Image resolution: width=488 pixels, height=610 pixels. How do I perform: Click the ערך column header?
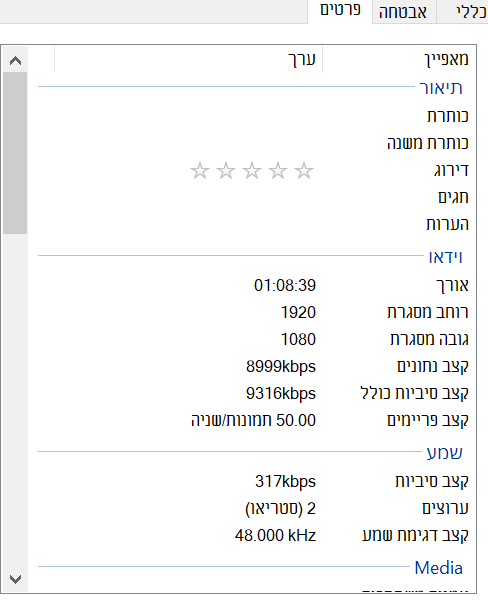coord(188,59)
